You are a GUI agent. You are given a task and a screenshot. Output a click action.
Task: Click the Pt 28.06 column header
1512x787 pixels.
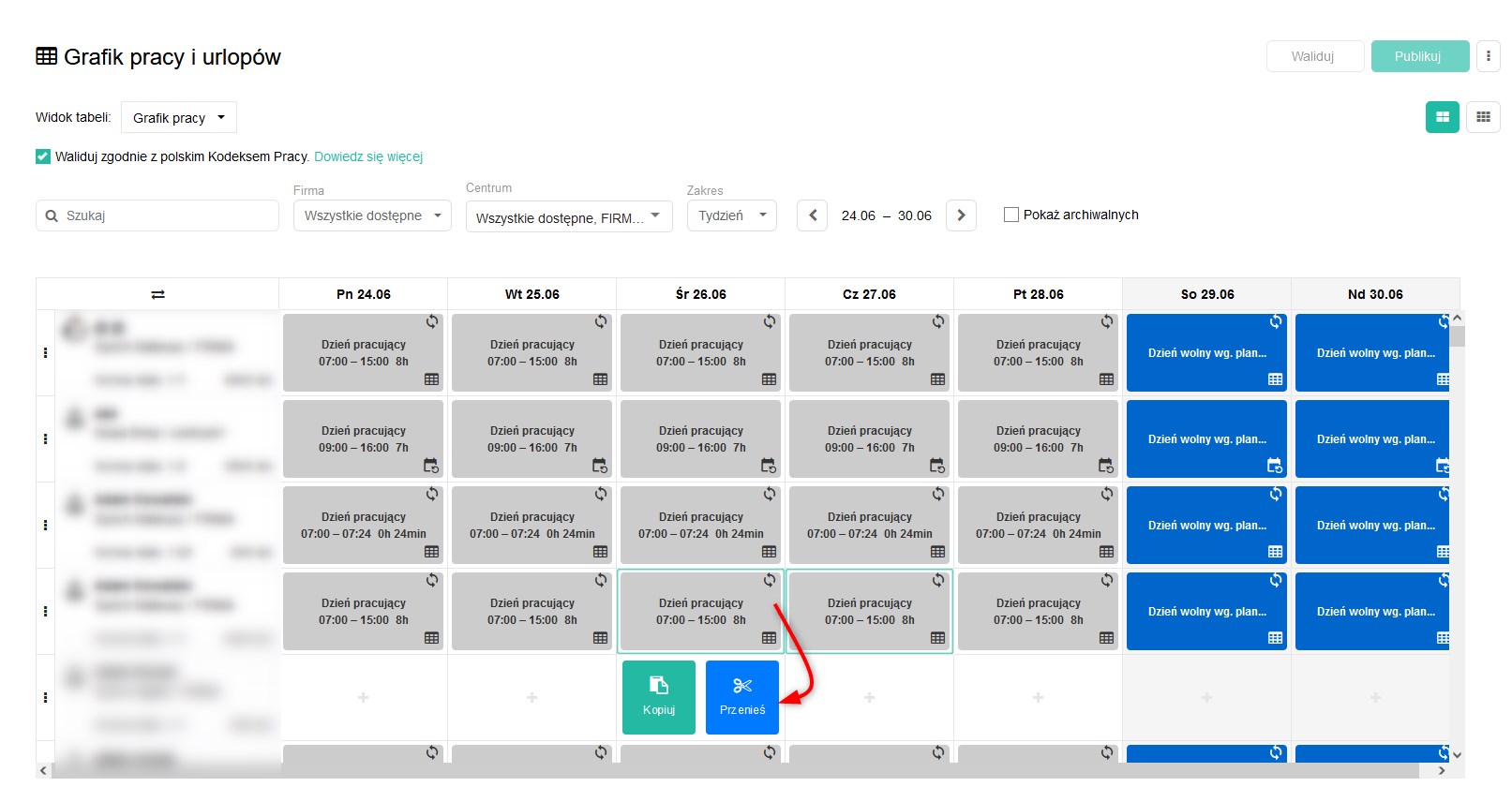click(x=1039, y=294)
